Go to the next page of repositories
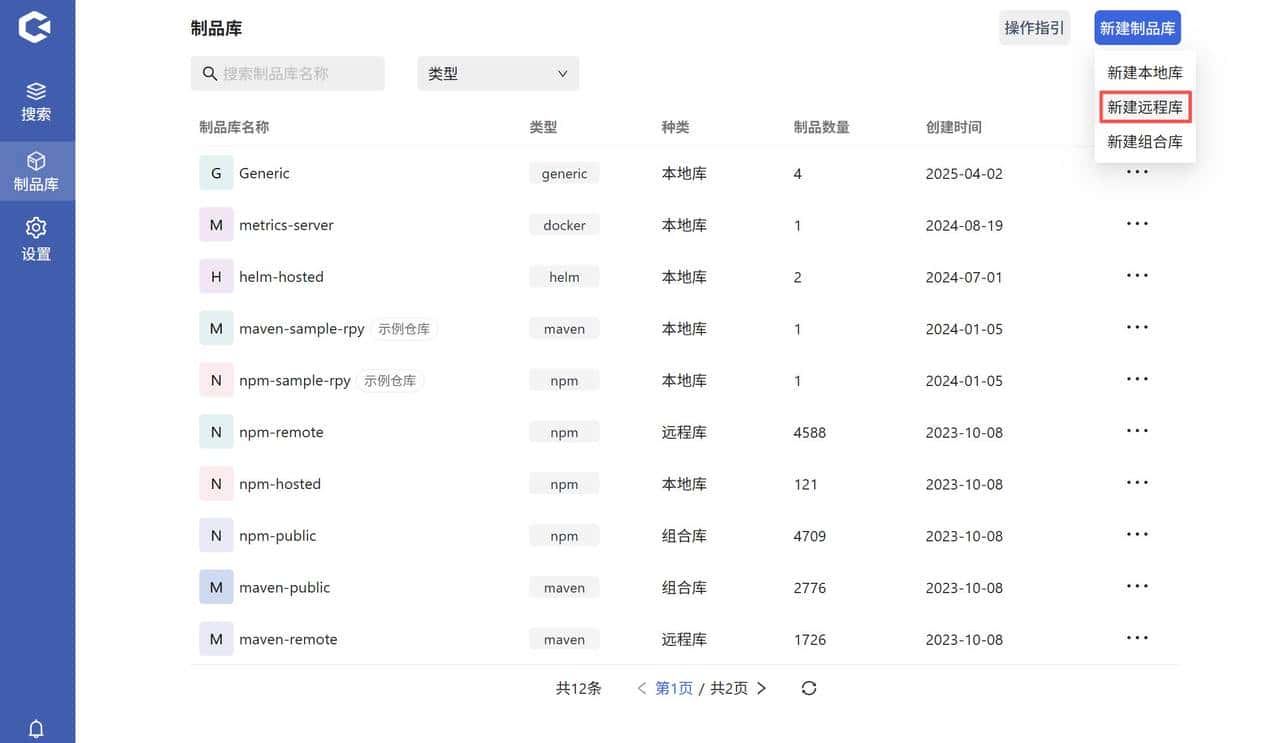This screenshot has height=743, width=1280. (761, 688)
